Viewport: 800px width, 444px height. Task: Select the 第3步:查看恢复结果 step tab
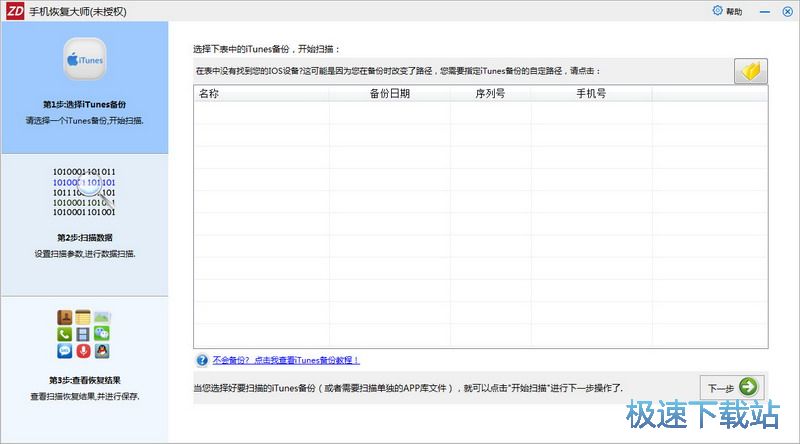(84, 380)
